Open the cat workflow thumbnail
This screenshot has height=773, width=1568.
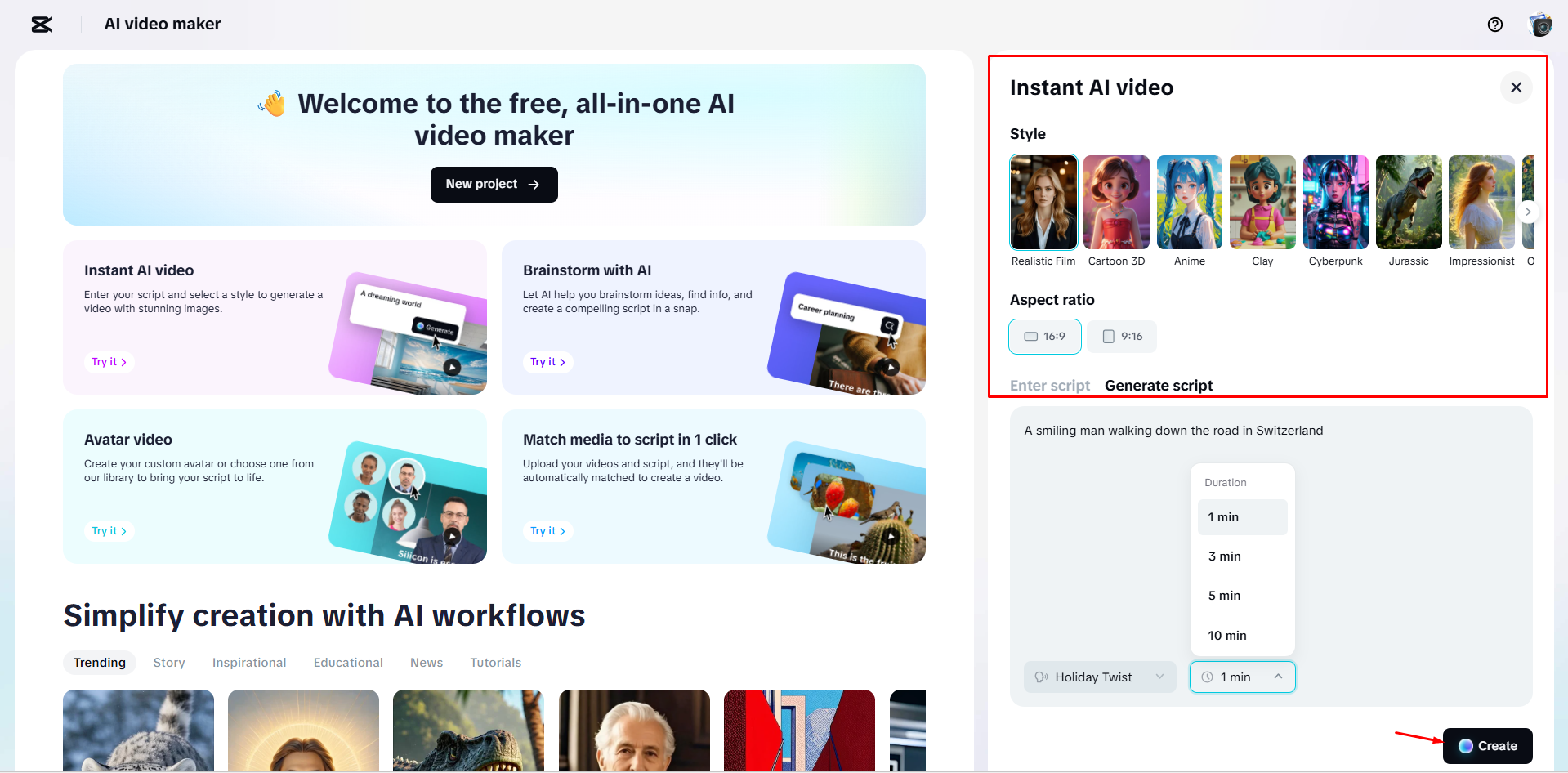coord(138,731)
